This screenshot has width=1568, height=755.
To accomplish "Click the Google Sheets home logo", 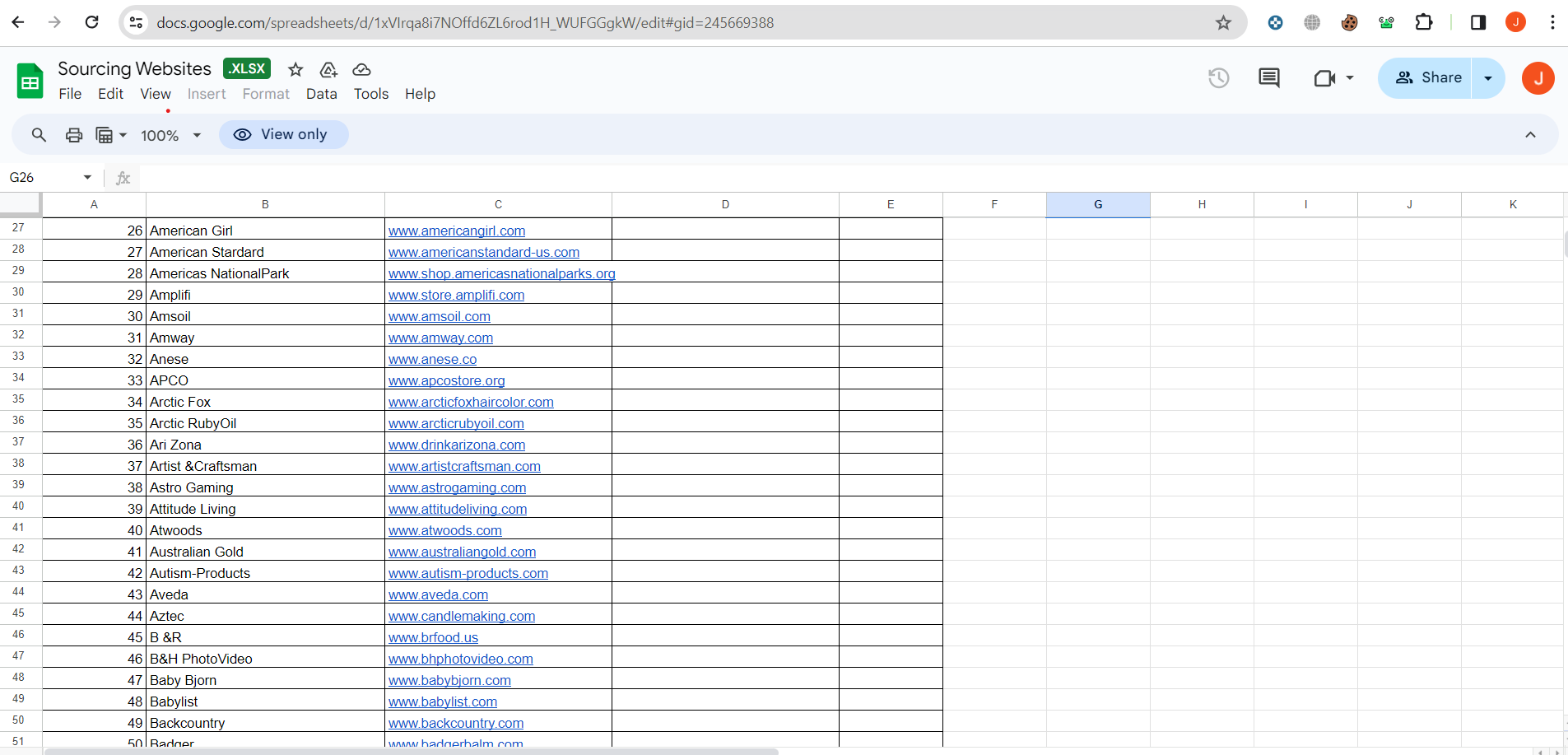I will [x=30, y=82].
